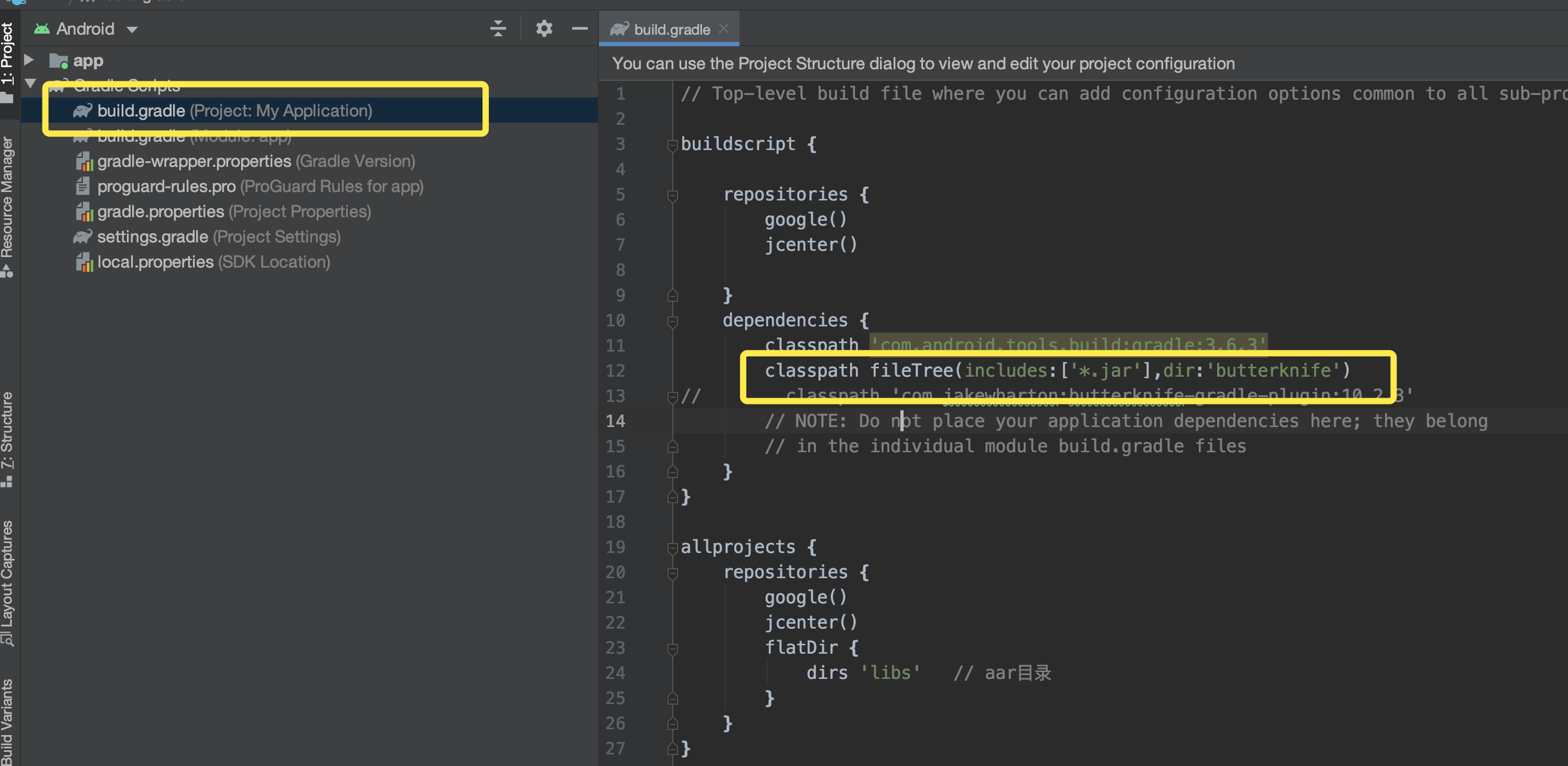Screen dimensions: 1568x766
Task: Click gradle-wrapper.properties file icon
Action: coord(84,162)
